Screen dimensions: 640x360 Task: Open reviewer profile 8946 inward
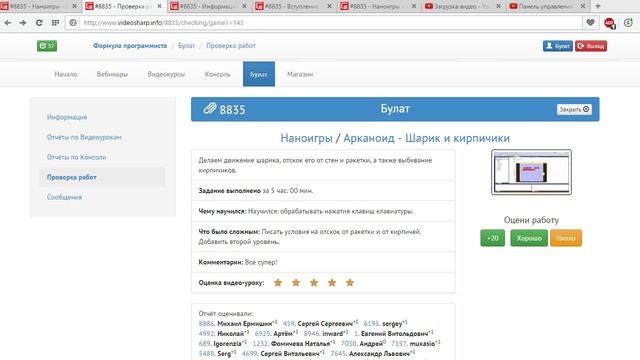(326, 333)
